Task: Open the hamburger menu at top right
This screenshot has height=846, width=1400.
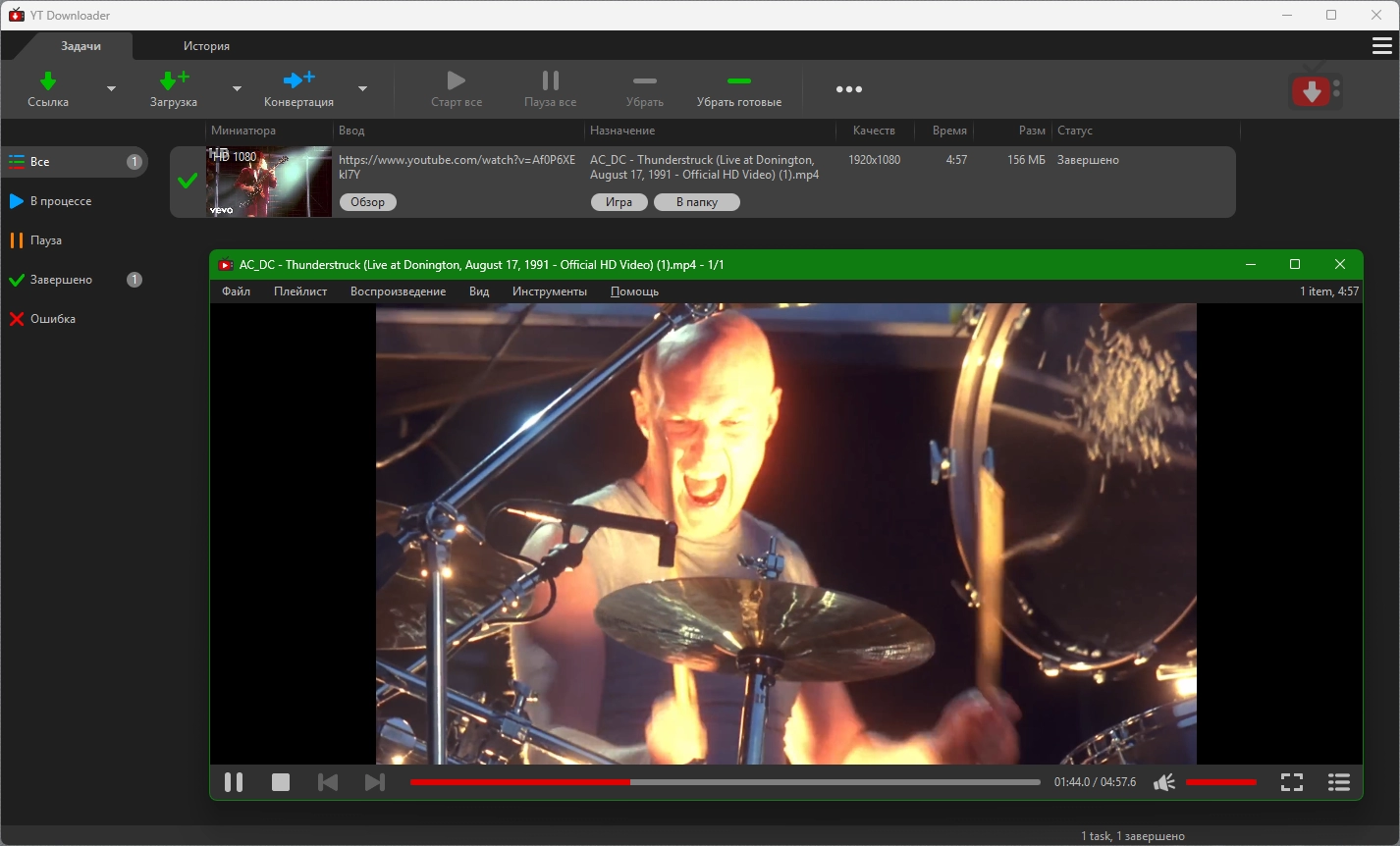Action: click(x=1381, y=46)
